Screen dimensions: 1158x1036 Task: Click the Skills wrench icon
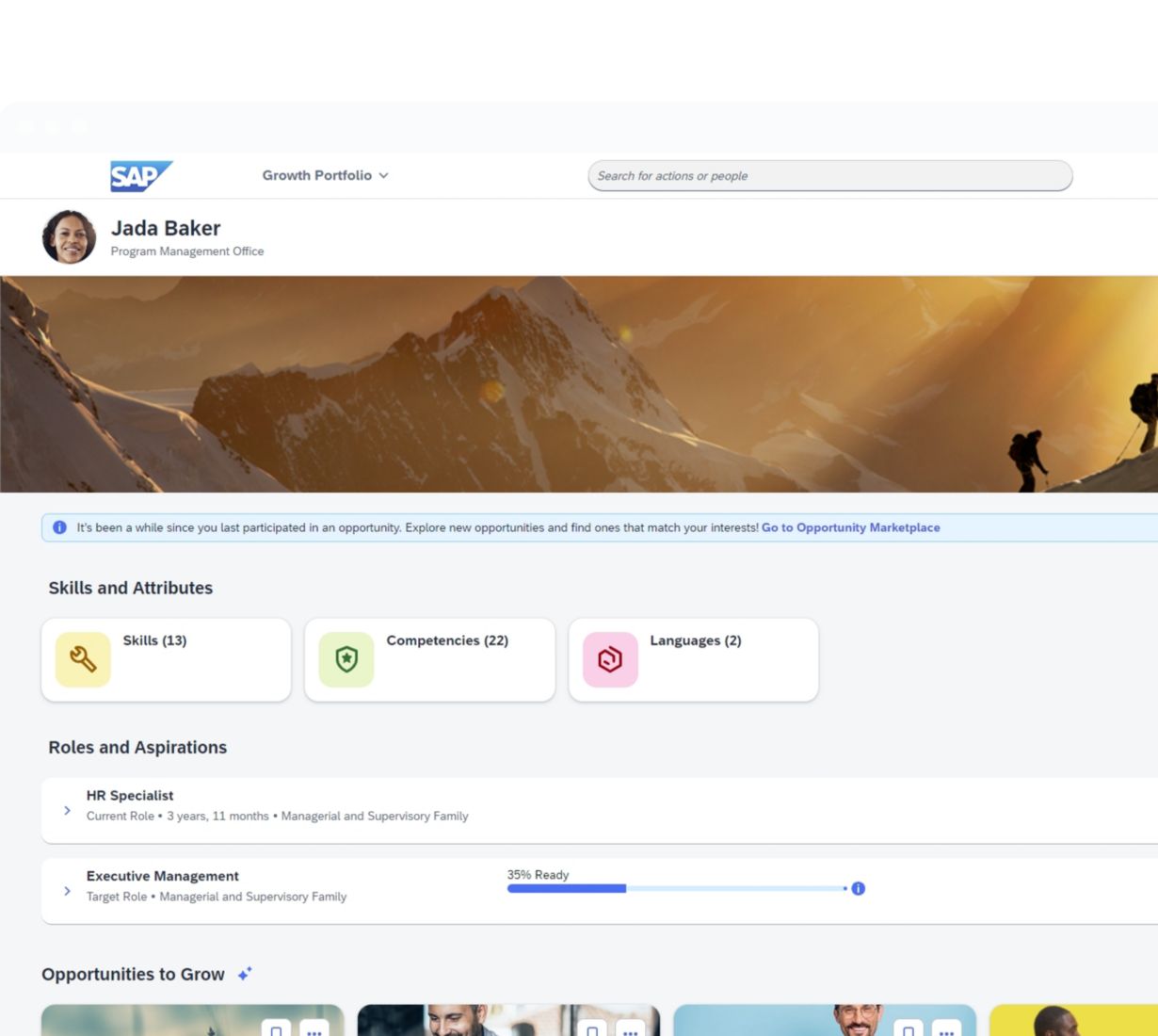point(83,659)
